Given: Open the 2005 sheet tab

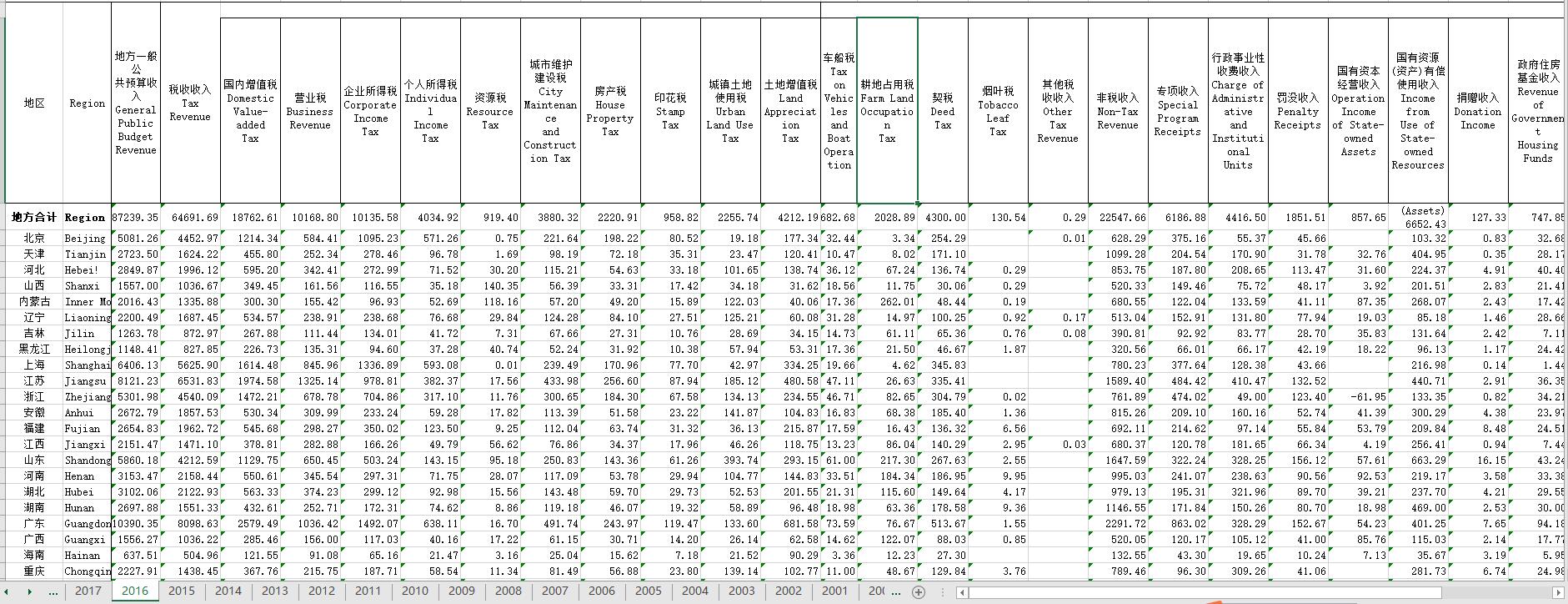Looking at the screenshot, I should pos(648,591).
